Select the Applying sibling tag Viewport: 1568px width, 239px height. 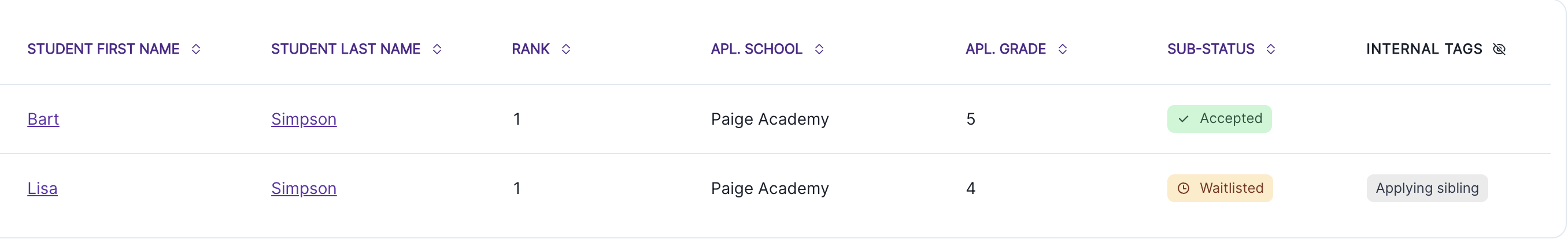point(1427,189)
